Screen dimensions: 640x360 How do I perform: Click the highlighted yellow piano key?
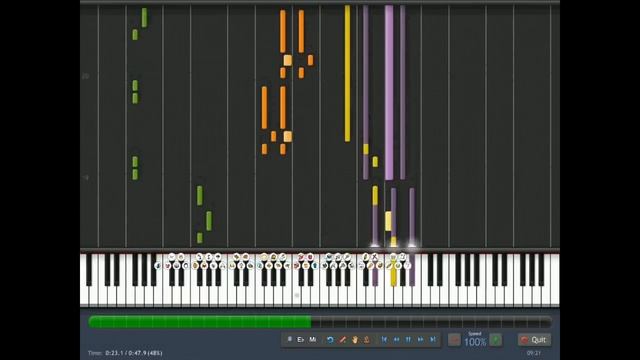tap(393, 271)
